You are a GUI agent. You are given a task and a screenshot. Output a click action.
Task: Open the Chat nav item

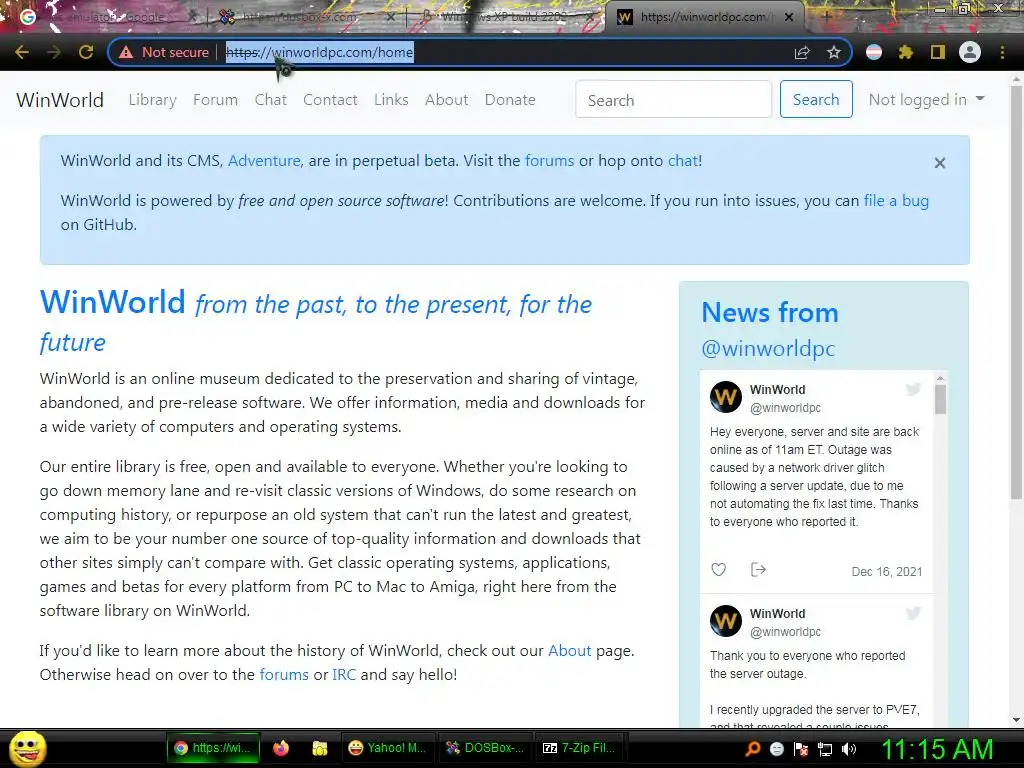(x=270, y=99)
